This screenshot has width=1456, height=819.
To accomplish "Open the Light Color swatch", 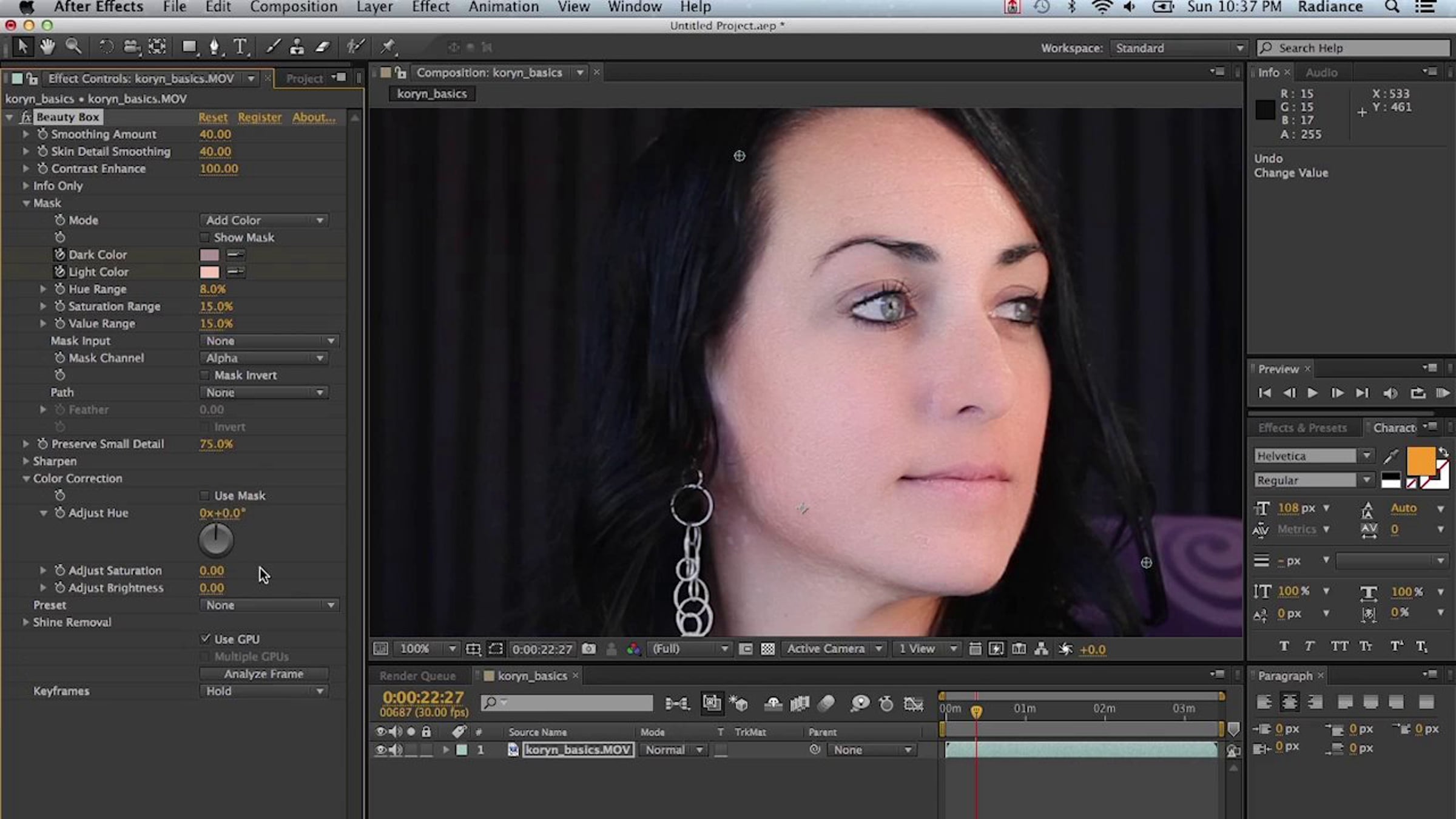I will [209, 272].
